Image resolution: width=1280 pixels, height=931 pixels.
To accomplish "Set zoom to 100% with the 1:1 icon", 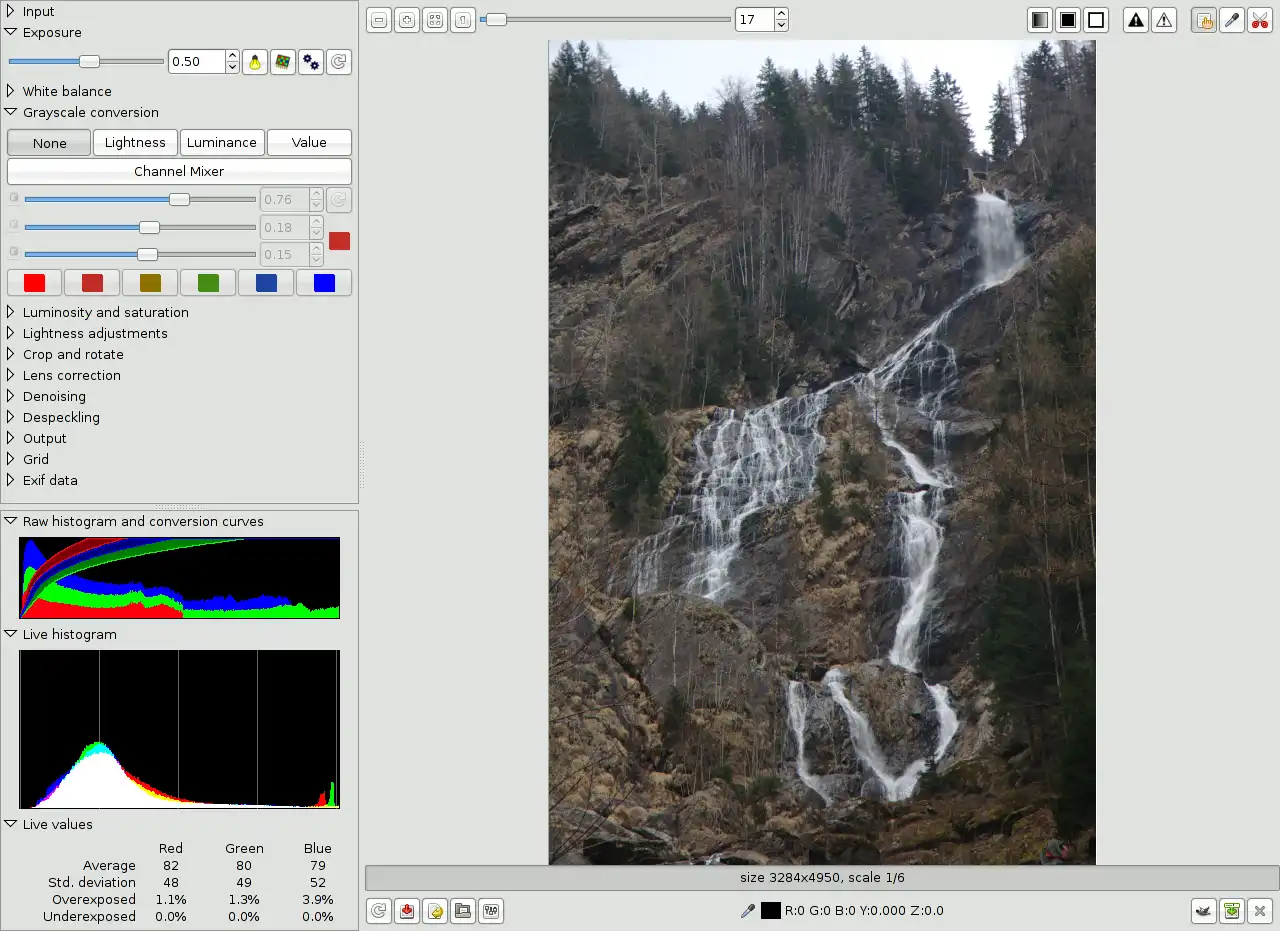I will pos(463,20).
